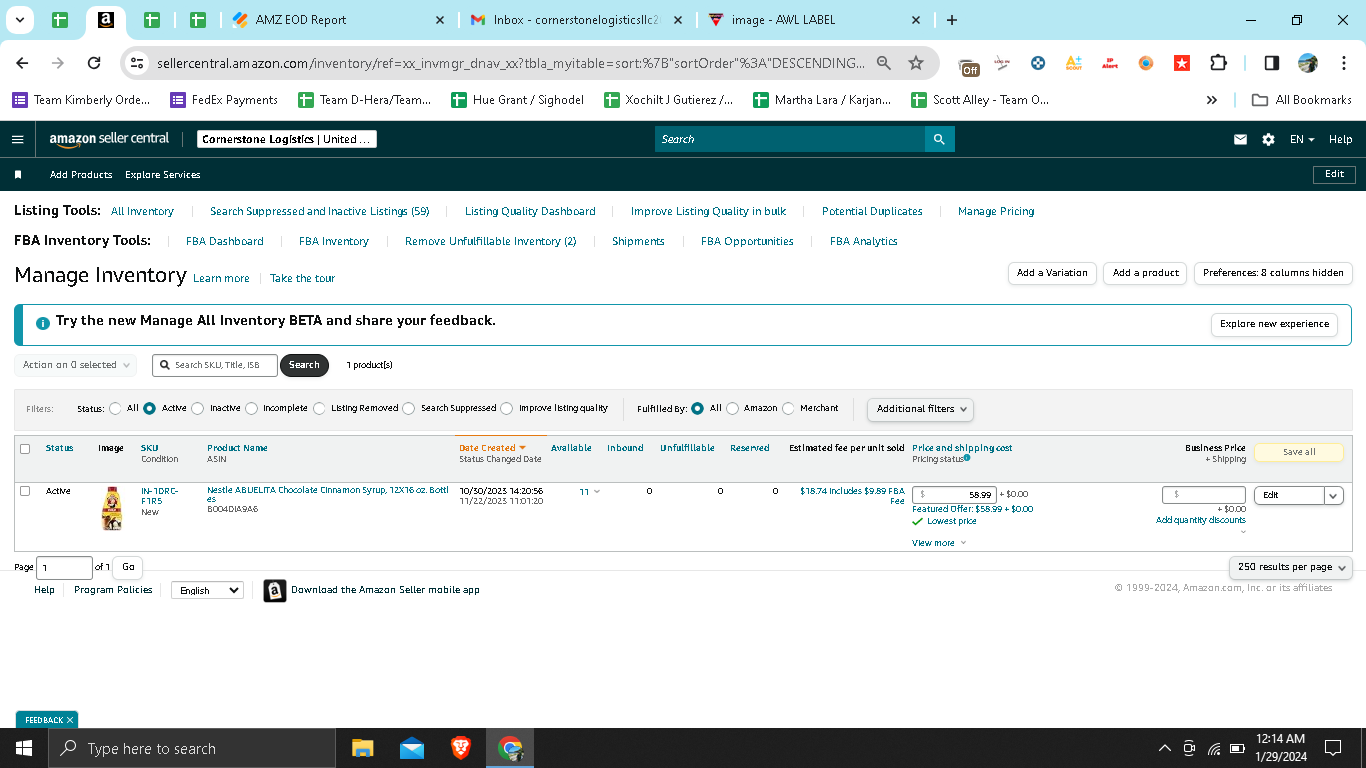Screen dimensions: 1366x768
Task: Bookmark this page with the star icon
Action: coord(916,63)
